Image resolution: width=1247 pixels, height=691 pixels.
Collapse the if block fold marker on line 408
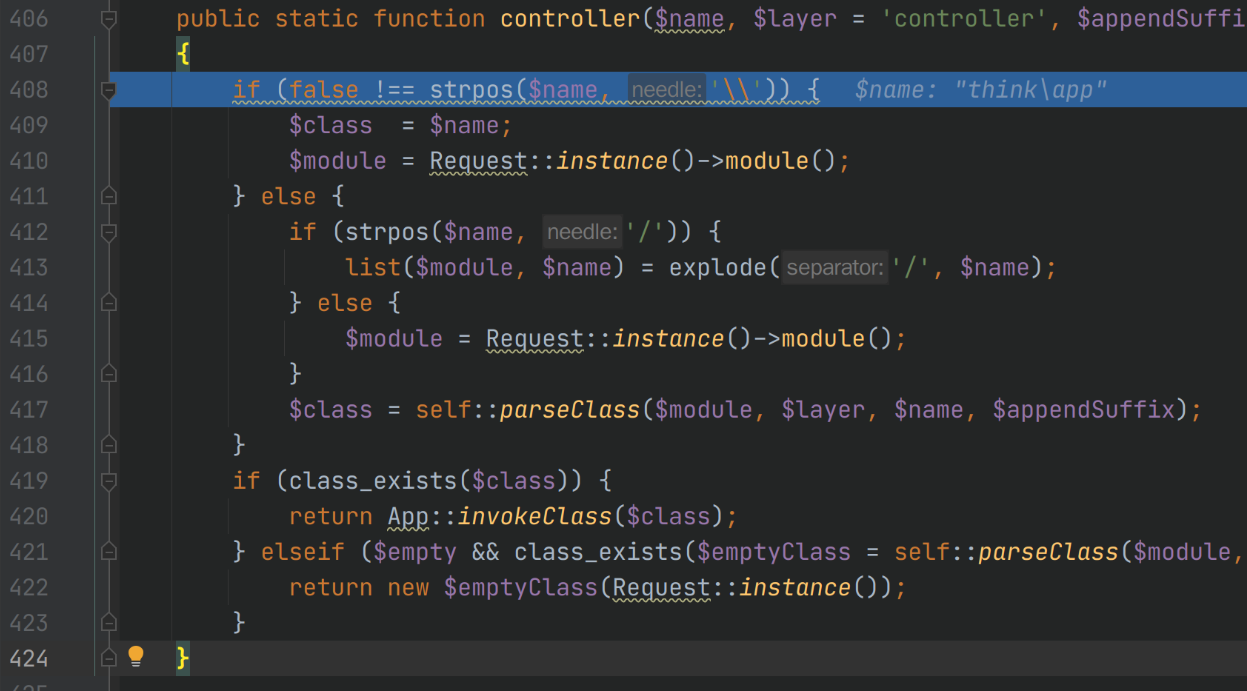[x=109, y=90]
